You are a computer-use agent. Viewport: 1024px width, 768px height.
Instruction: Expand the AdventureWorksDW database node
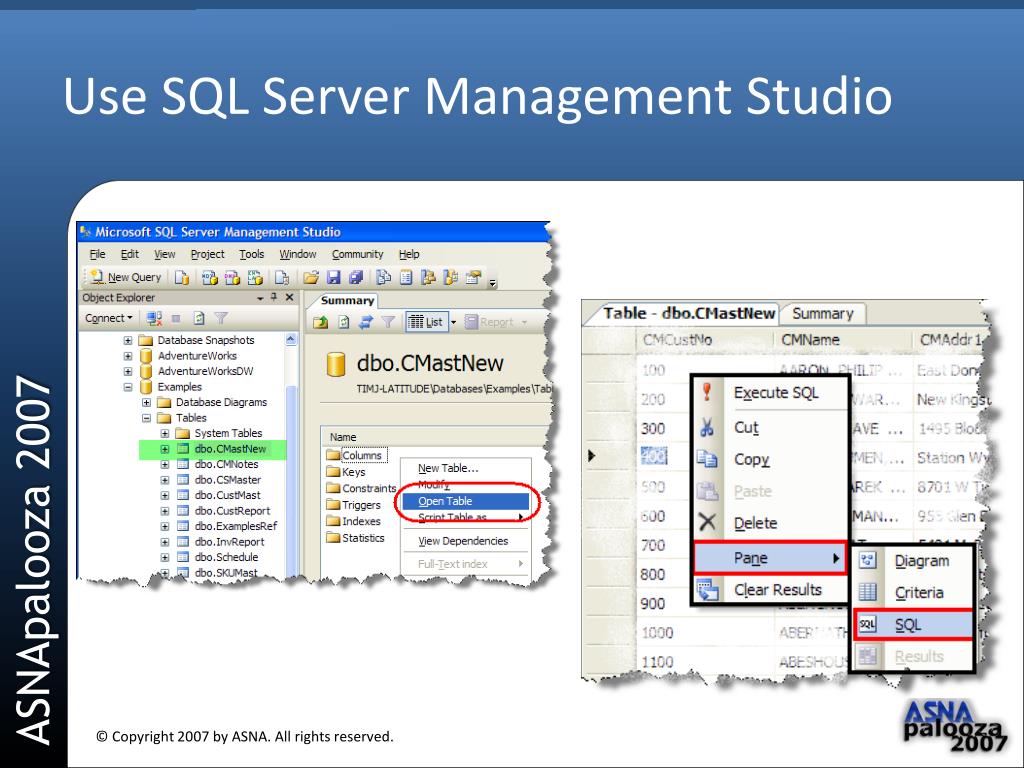[x=128, y=372]
